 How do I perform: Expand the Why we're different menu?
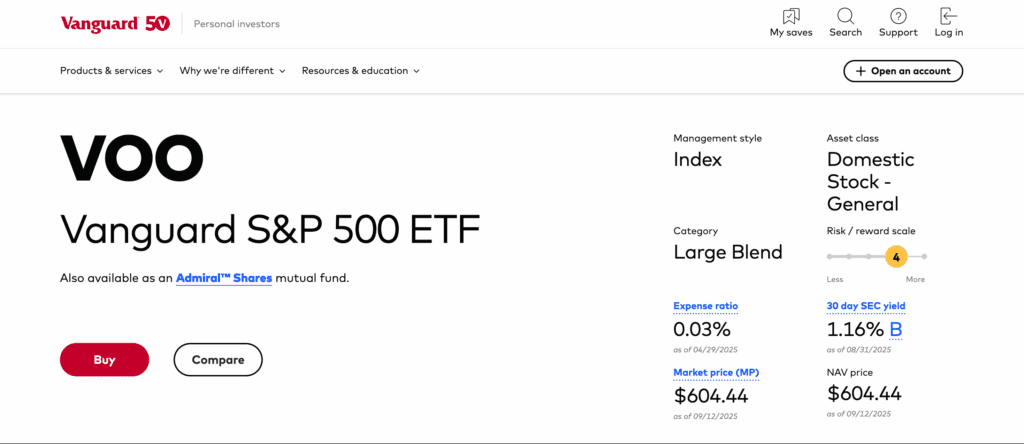(232, 71)
